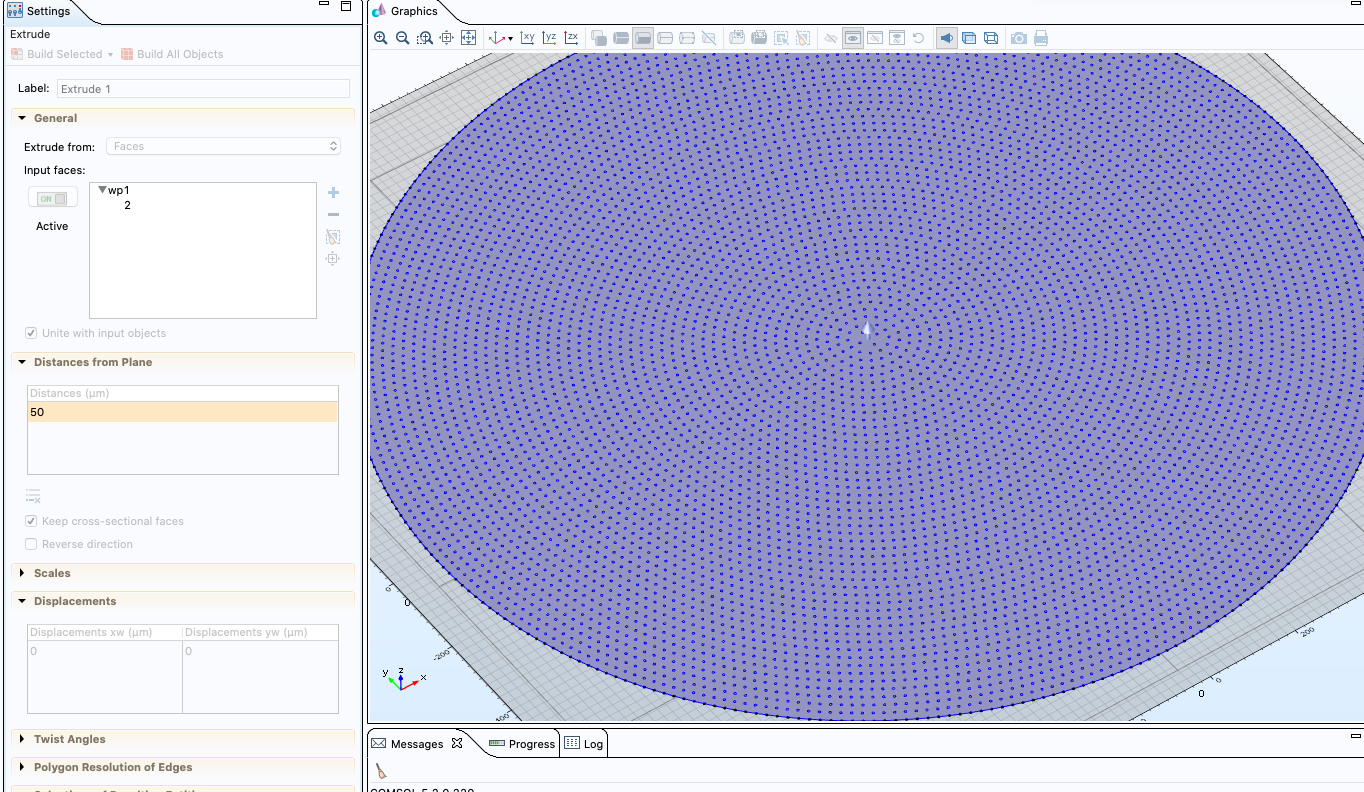The width and height of the screenshot is (1364, 792).
Task: Open the Extrude from dropdown
Action: pos(223,146)
